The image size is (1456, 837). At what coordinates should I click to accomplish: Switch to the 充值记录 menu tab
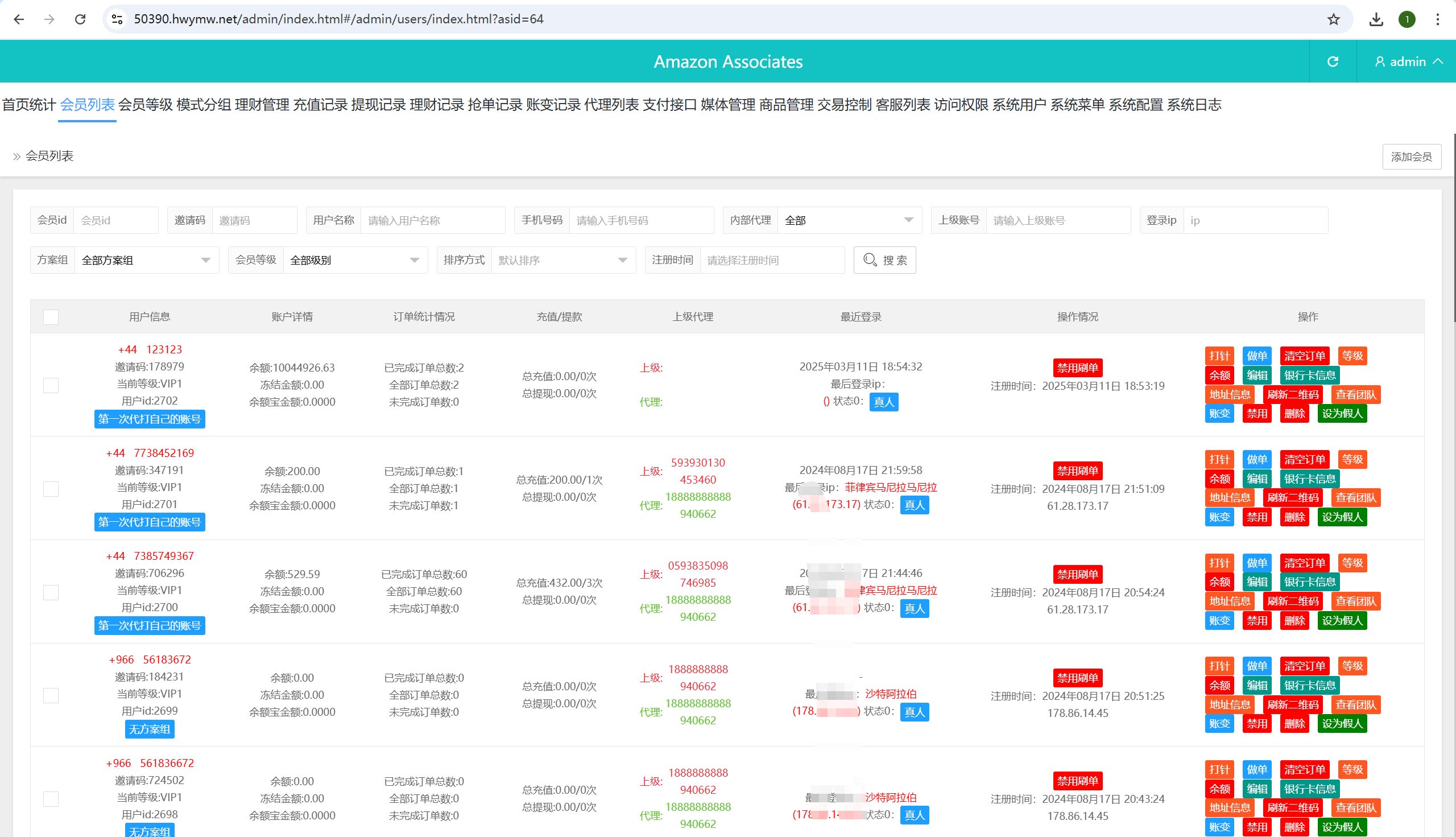coord(320,105)
